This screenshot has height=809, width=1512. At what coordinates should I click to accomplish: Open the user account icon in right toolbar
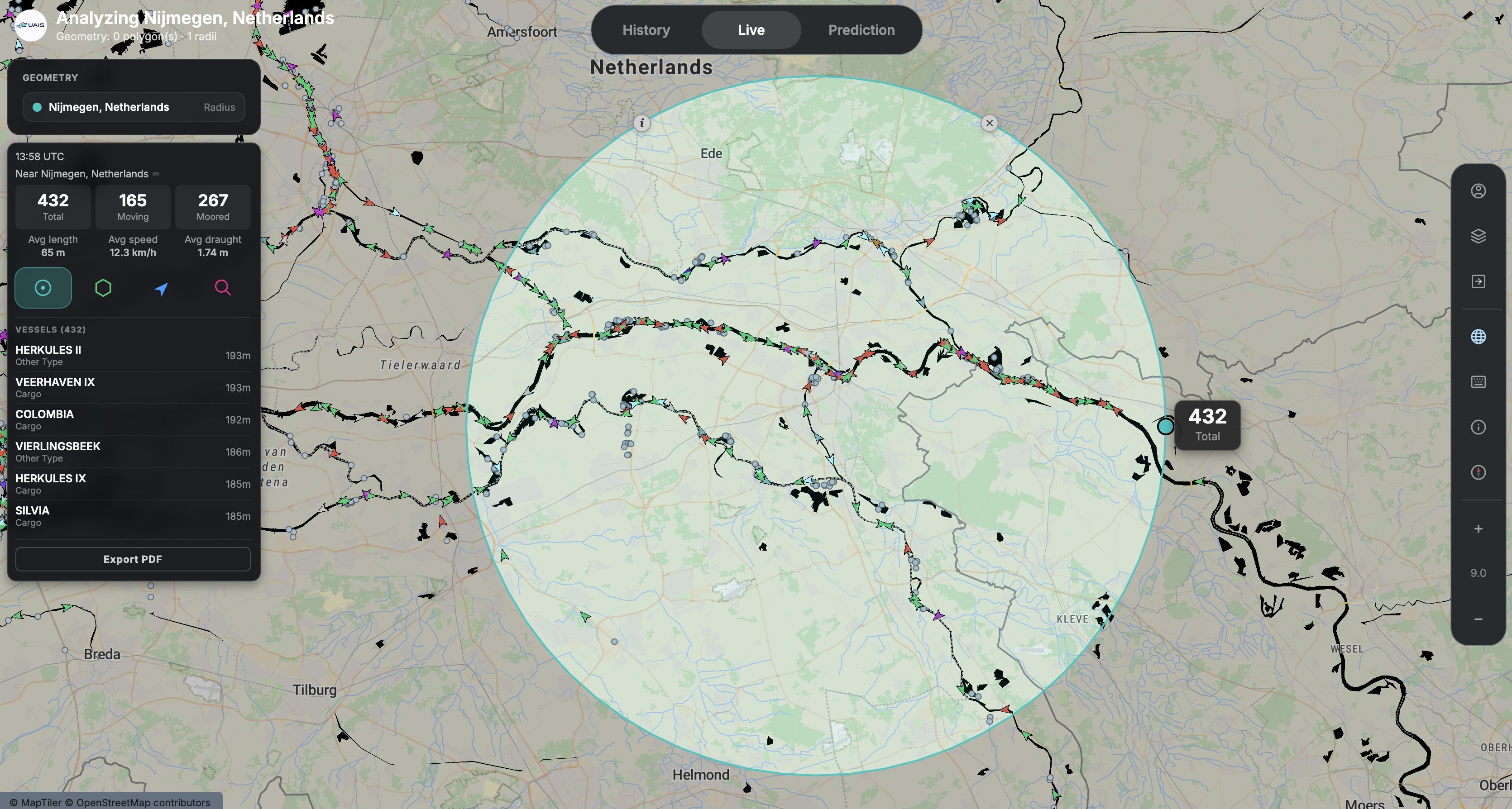point(1478,190)
